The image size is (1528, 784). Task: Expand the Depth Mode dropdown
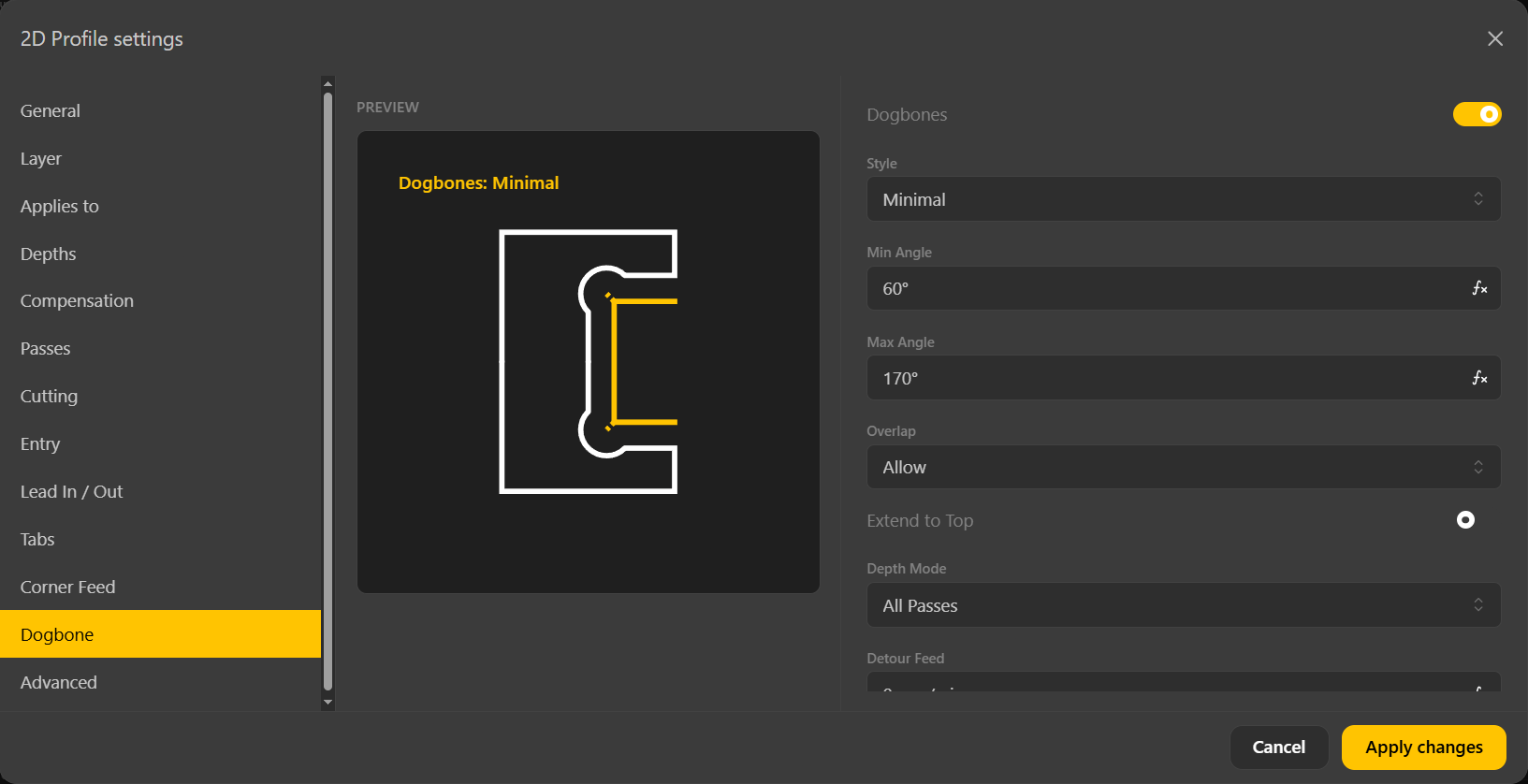pyautogui.click(x=1183, y=605)
